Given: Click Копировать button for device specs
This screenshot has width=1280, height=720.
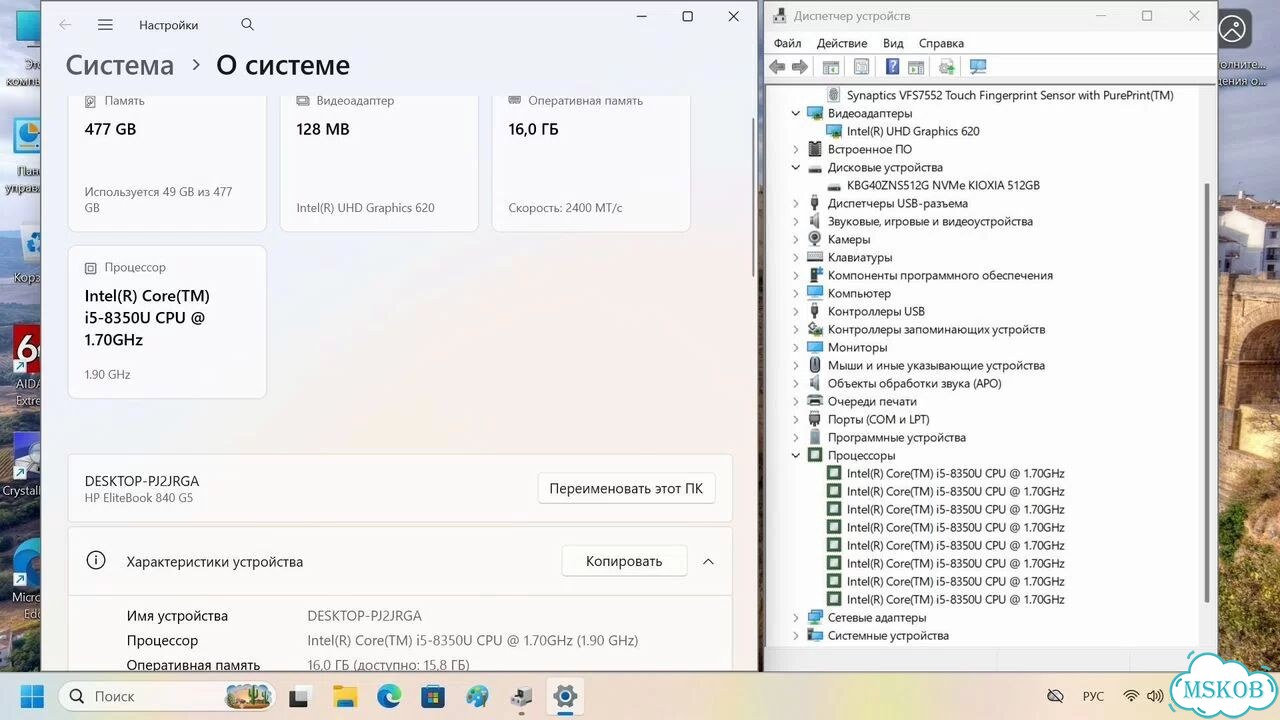Looking at the screenshot, I should [624, 561].
